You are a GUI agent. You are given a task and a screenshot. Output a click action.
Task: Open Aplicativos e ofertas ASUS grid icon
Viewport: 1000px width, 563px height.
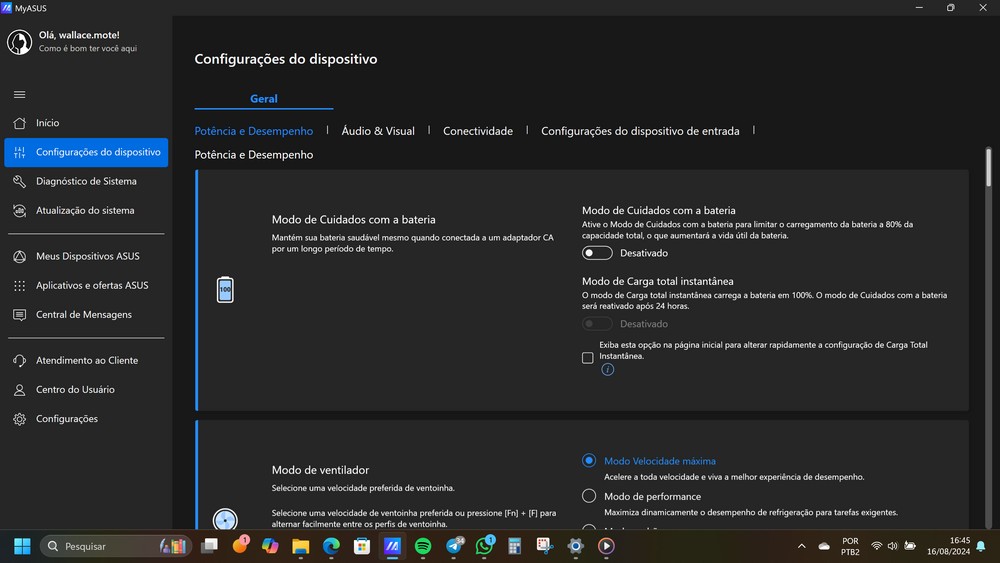click(19, 286)
